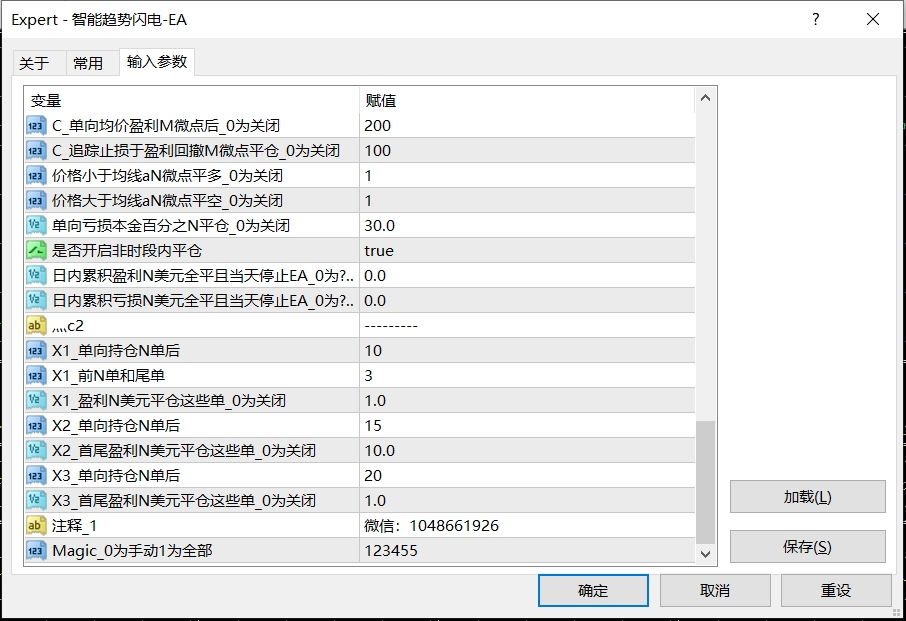The width and height of the screenshot is (906, 621).
Task: Click the numeric icon next to X1_前N单和尾单
Action: [37, 375]
